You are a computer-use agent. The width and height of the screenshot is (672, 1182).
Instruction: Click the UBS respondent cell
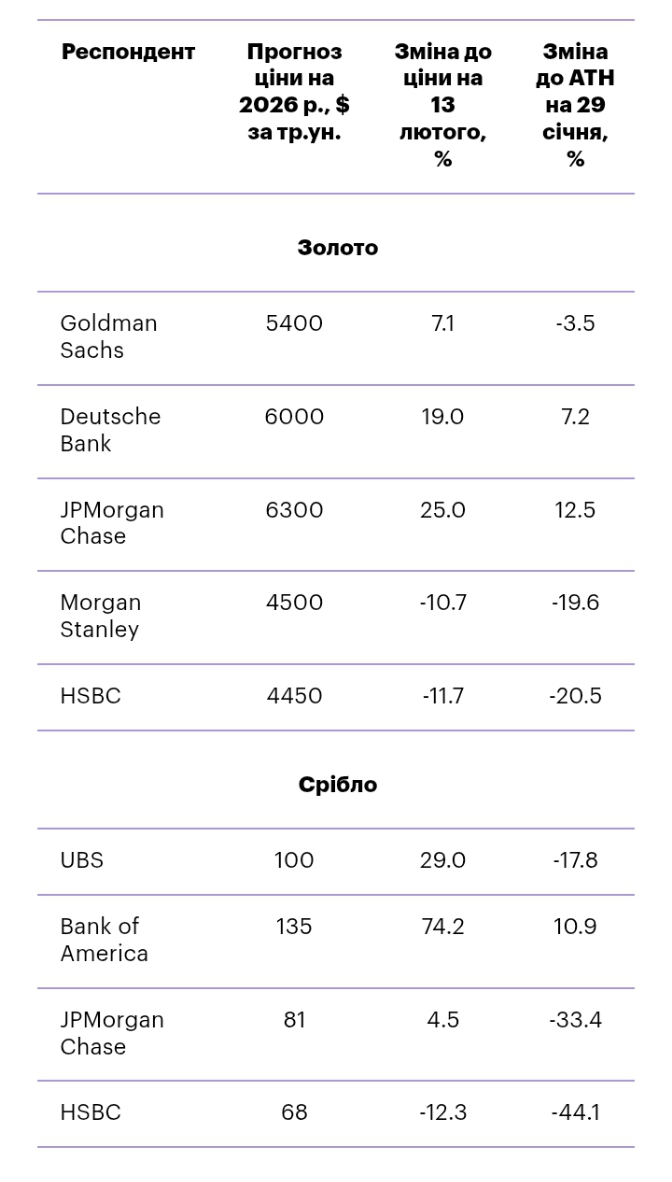[x=82, y=860]
